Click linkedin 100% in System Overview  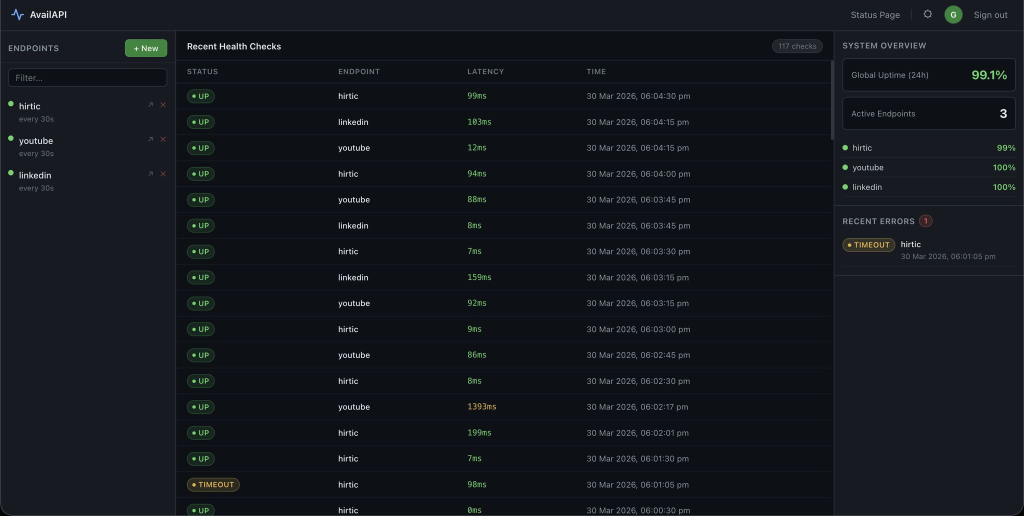929,187
